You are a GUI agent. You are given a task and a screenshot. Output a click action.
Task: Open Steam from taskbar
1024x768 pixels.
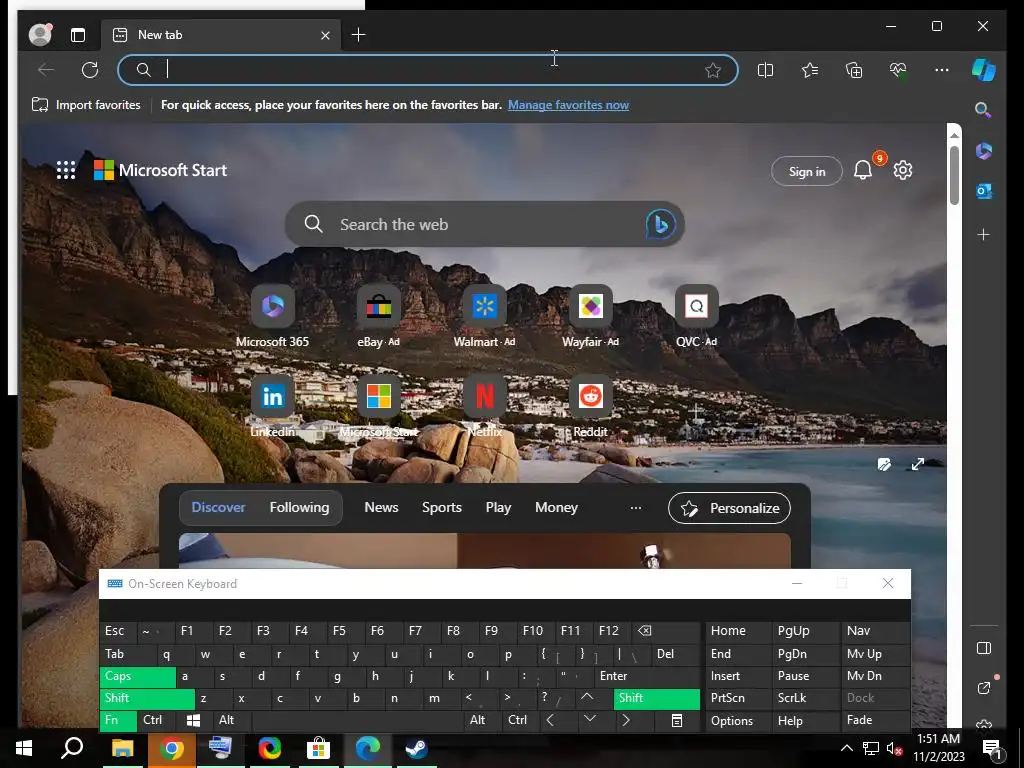417,748
